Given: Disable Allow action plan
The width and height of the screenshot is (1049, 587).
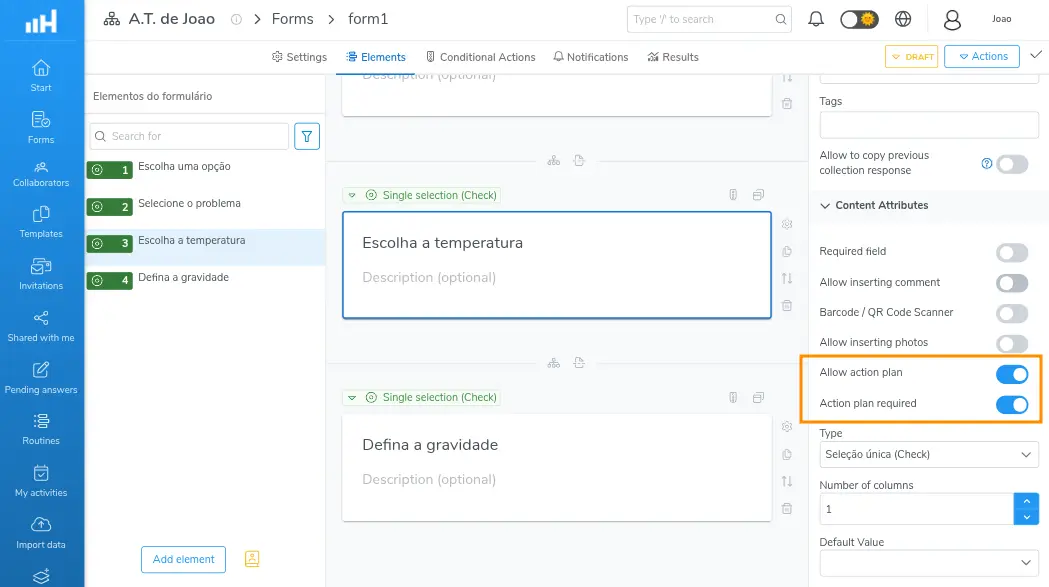Looking at the screenshot, I should click(x=1012, y=374).
